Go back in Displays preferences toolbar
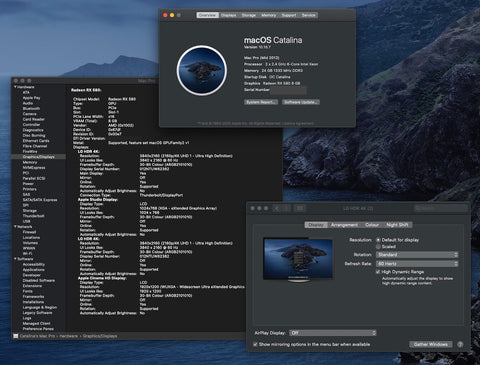This screenshot has width=480, height=365. point(277,208)
